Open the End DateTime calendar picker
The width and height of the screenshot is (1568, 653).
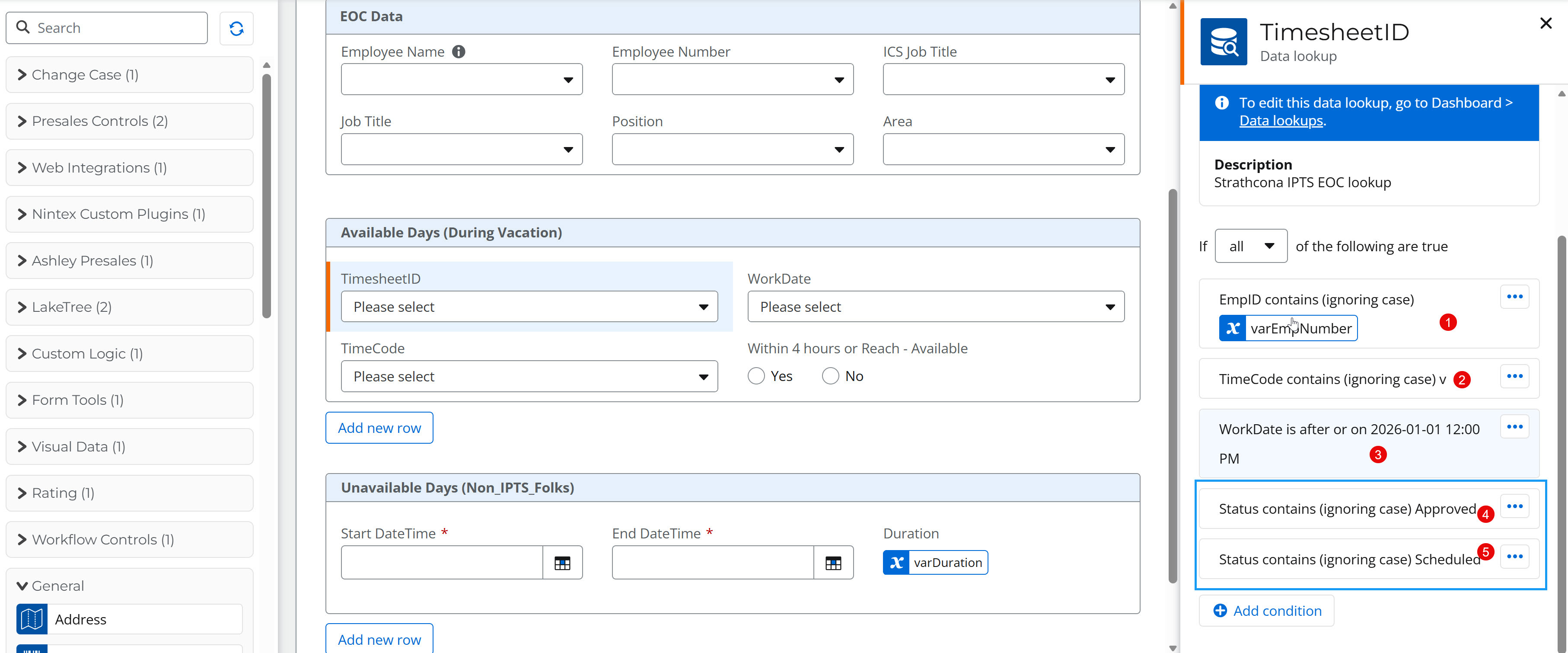tap(833, 563)
